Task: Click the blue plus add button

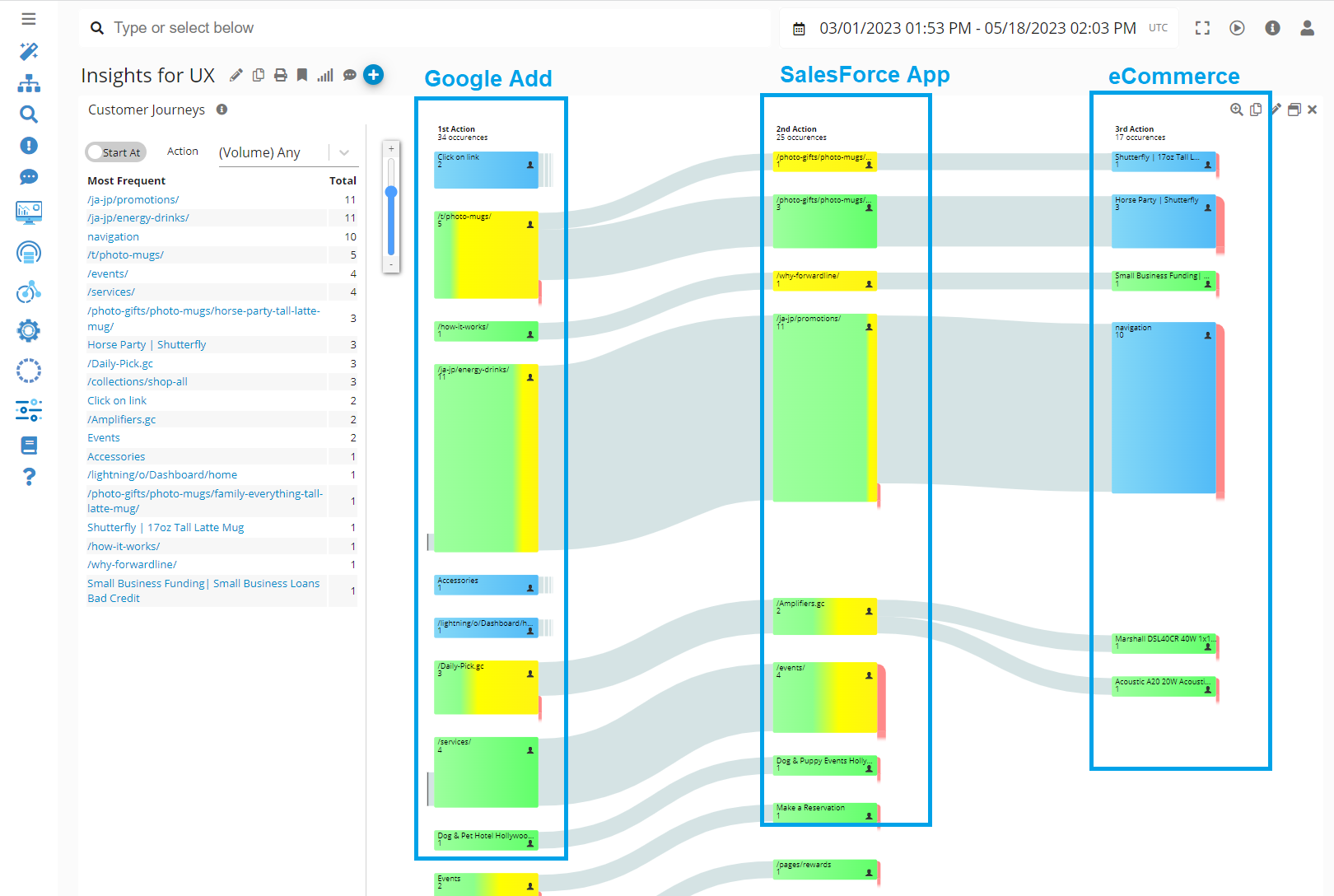Action: pyautogui.click(x=374, y=75)
